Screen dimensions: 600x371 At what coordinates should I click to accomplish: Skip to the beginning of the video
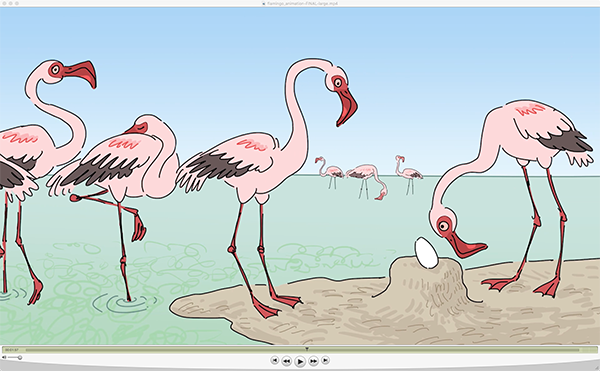(274, 360)
